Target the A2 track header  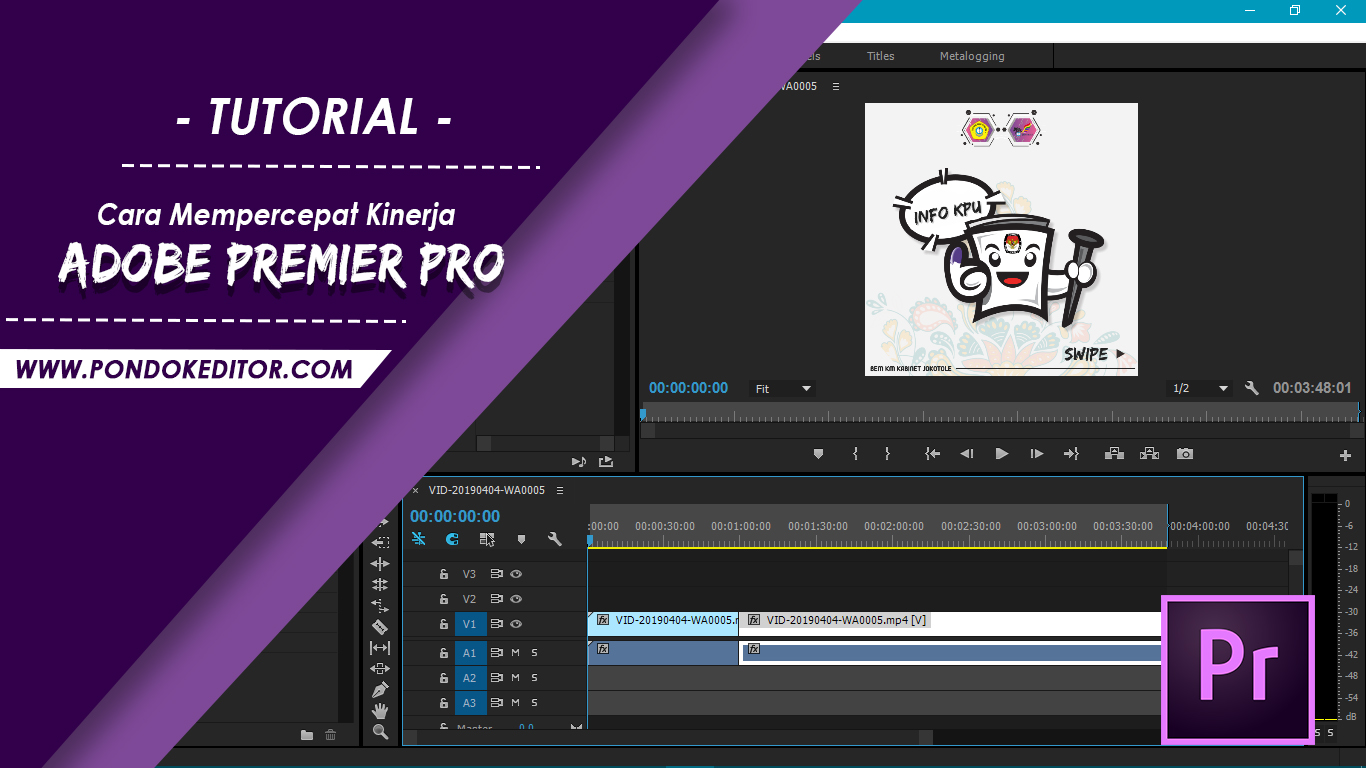coord(470,678)
